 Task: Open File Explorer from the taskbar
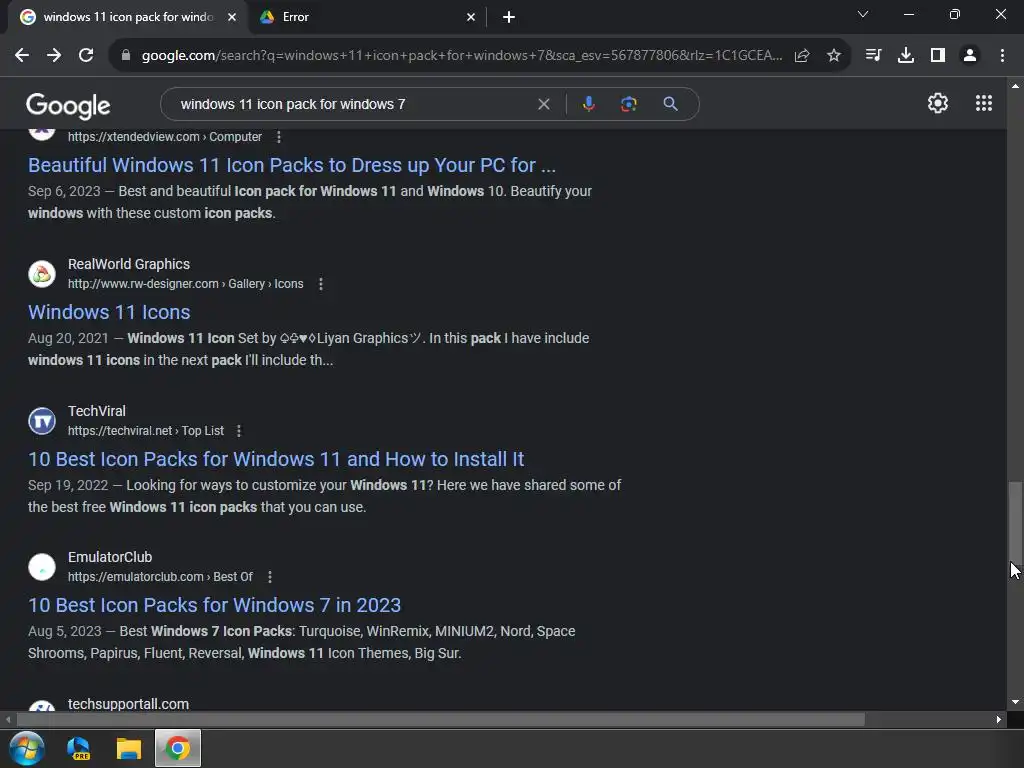pyautogui.click(x=129, y=748)
